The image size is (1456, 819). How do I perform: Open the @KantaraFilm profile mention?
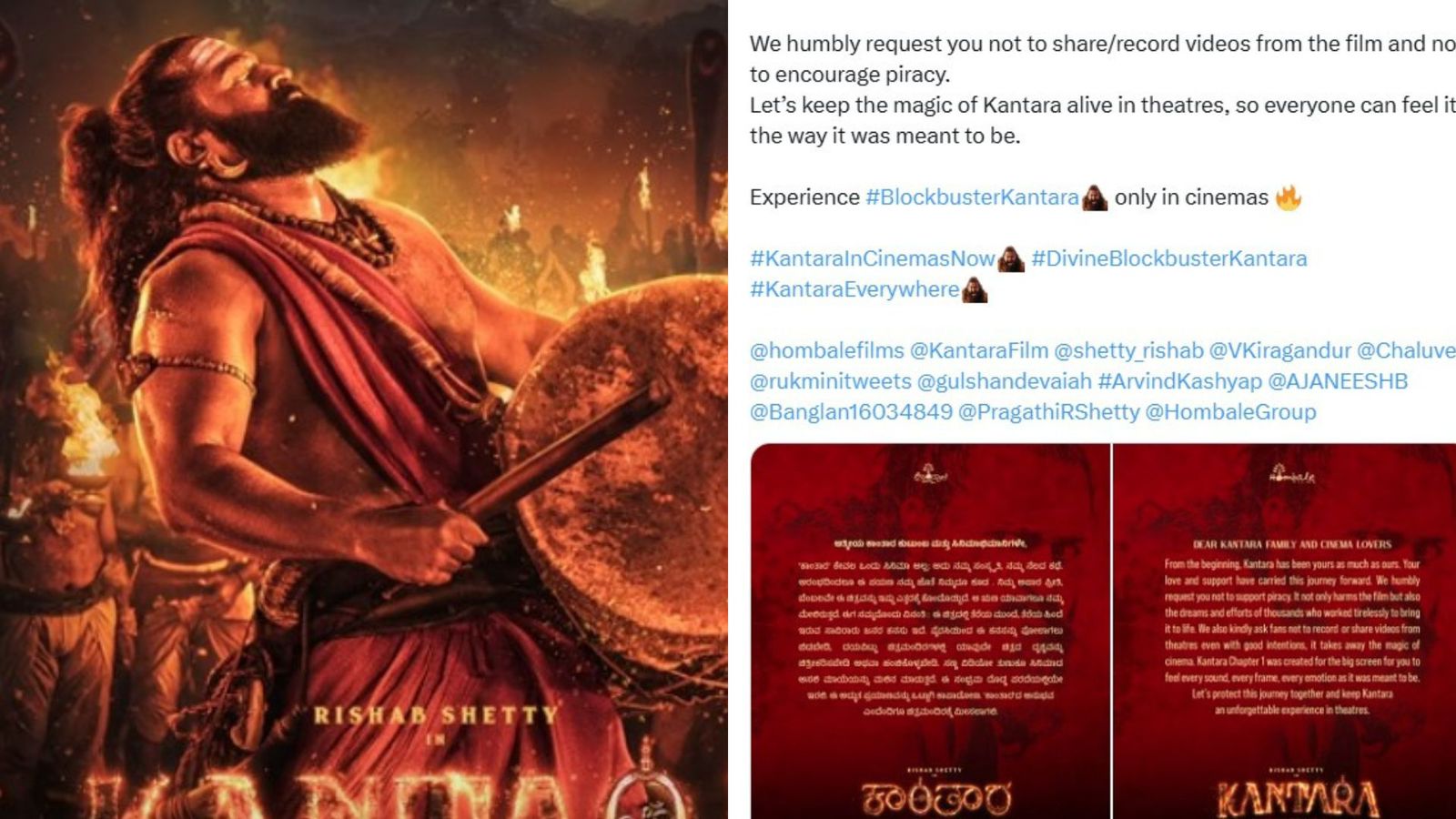(979, 350)
